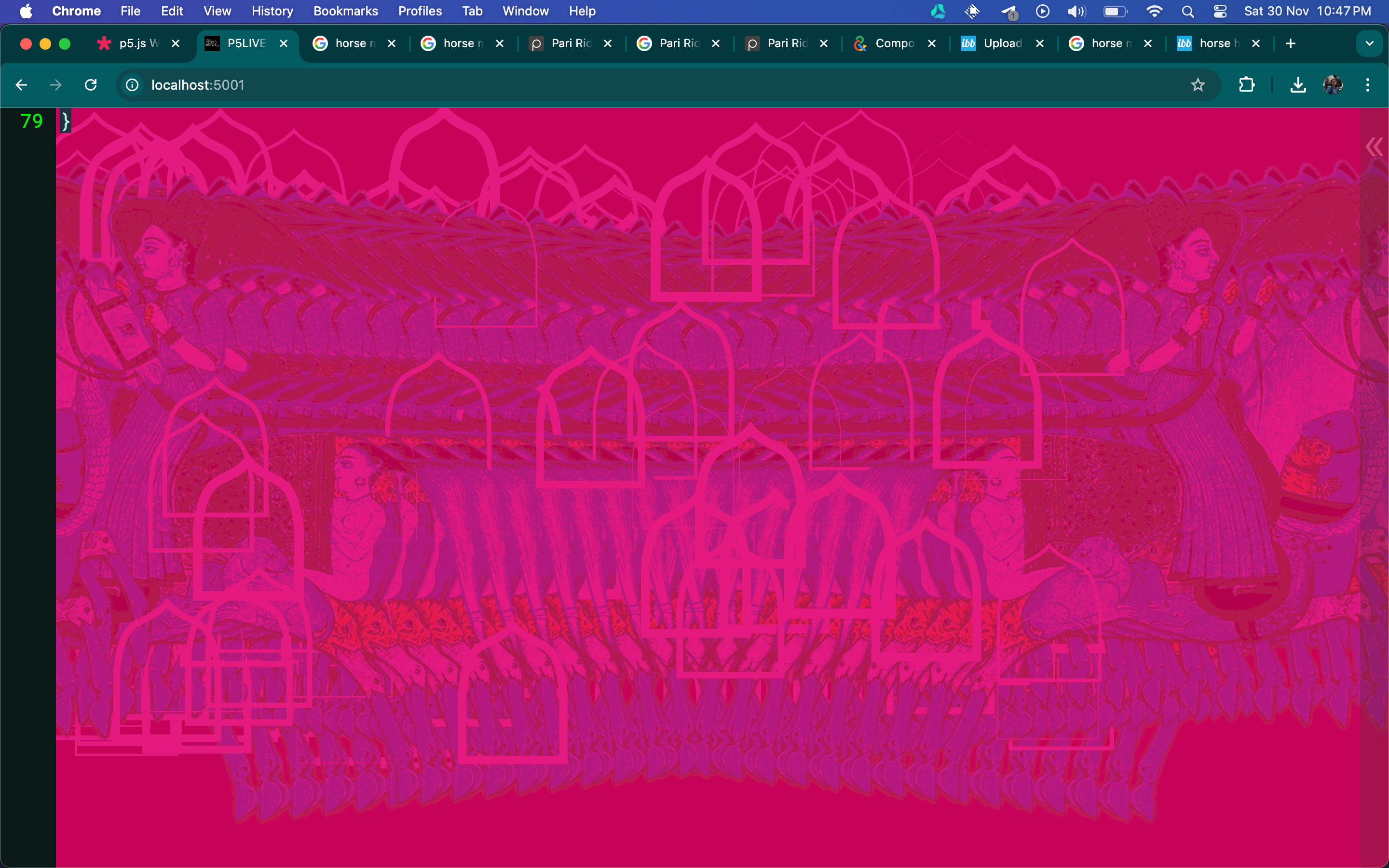Switch to the last horse ibb tab
The image size is (1389, 868).
[x=1219, y=43]
